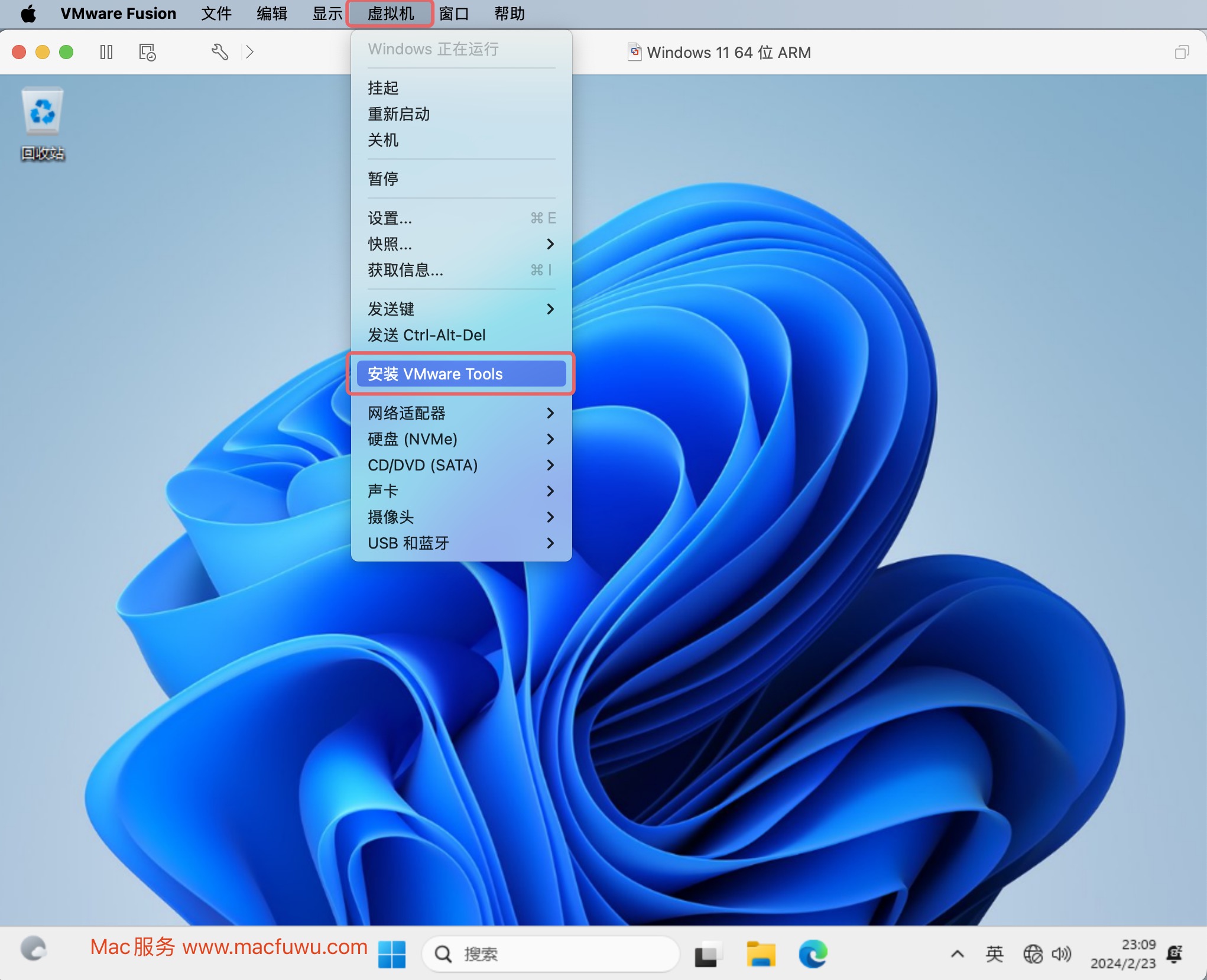The width and height of the screenshot is (1207, 980).
Task: Open the clock showing 23:09
Action: (x=1123, y=953)
